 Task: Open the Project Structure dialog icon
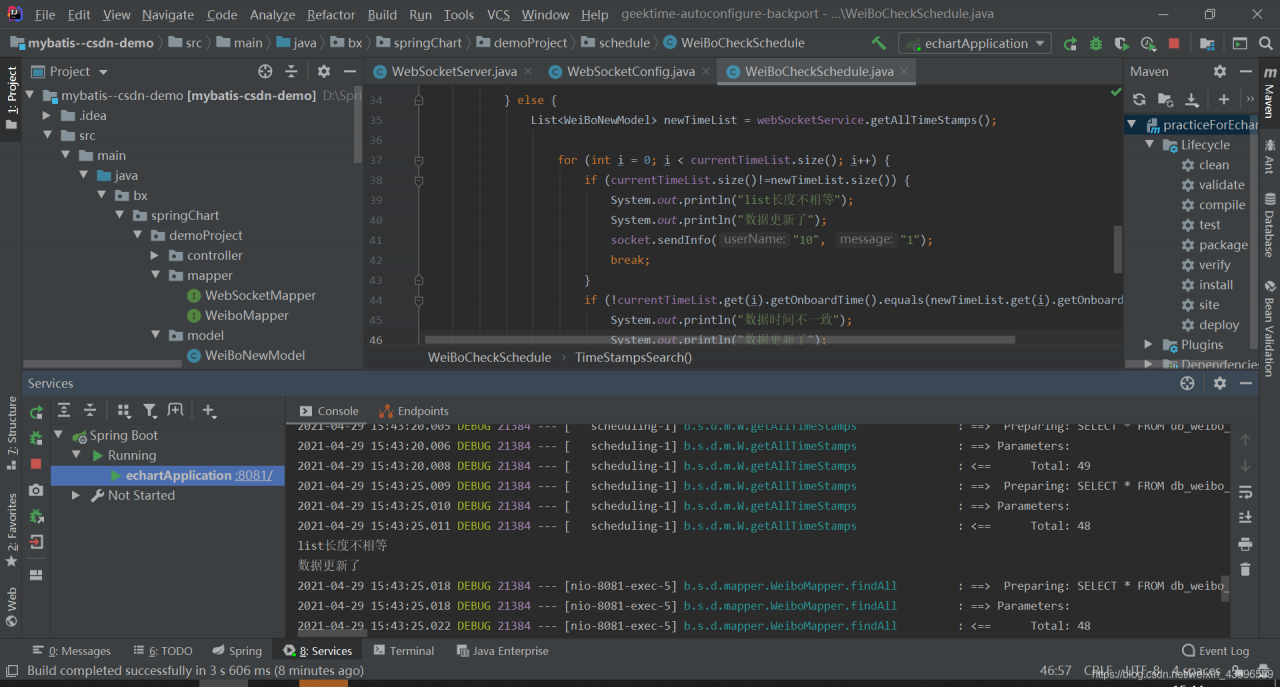coord(1207,43)
